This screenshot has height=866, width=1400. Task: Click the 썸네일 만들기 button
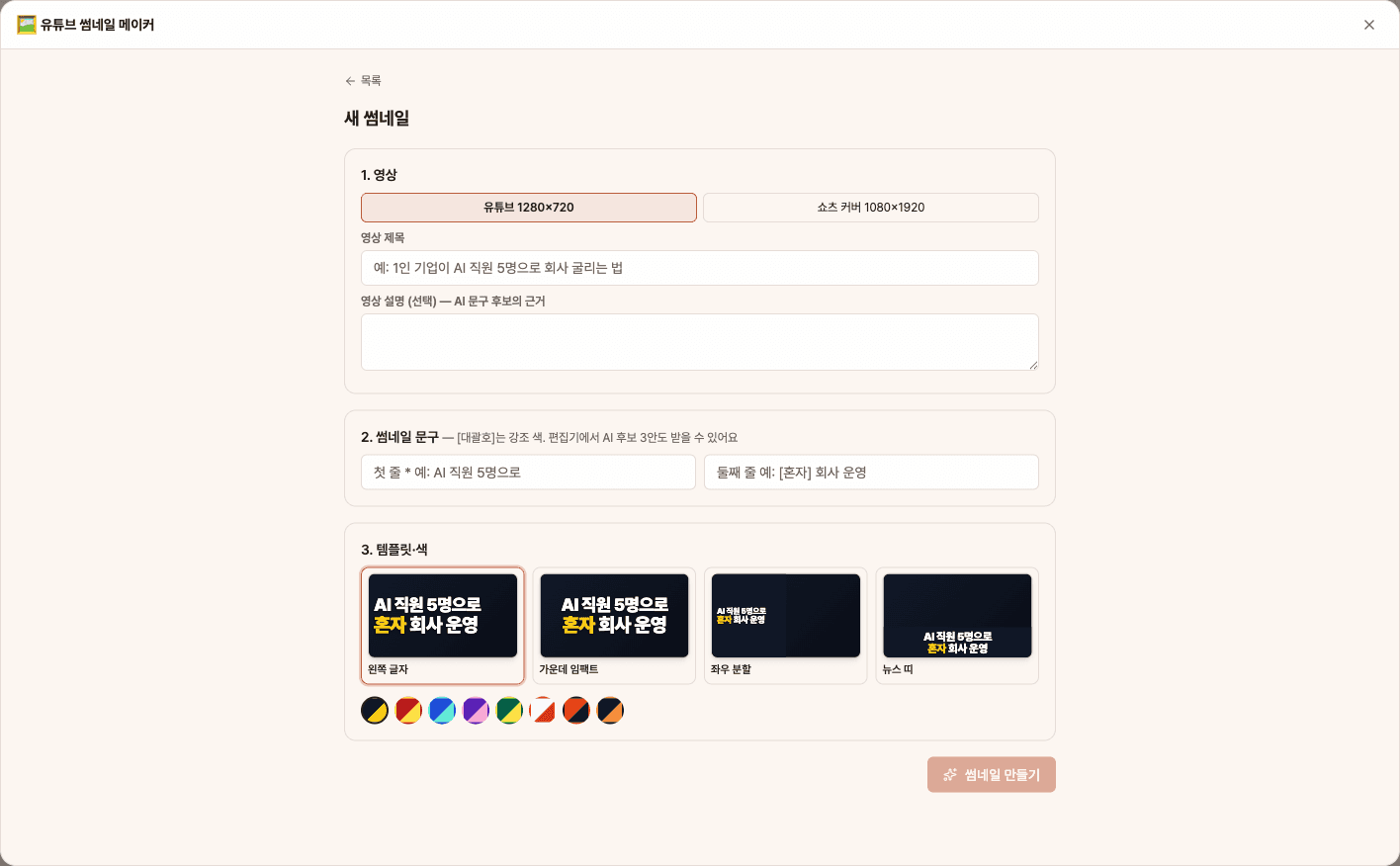(992, 775)
